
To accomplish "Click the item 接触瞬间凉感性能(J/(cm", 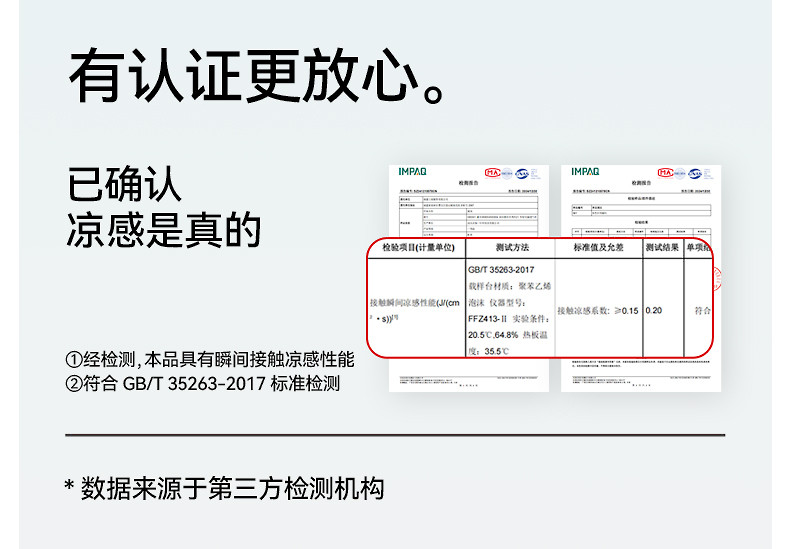I will point(415,303).
